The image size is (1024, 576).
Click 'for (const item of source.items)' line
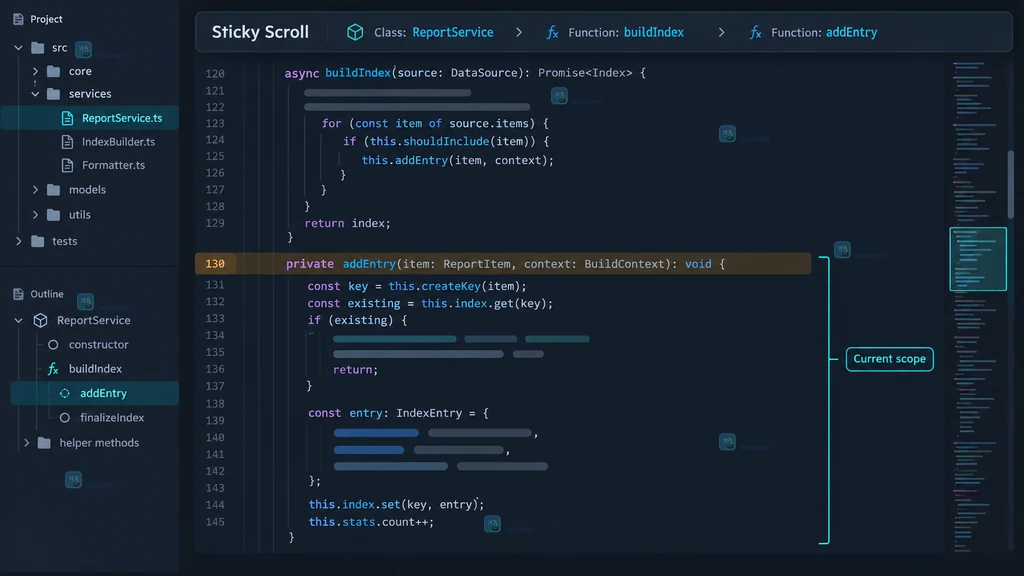(x=435, y=123)
